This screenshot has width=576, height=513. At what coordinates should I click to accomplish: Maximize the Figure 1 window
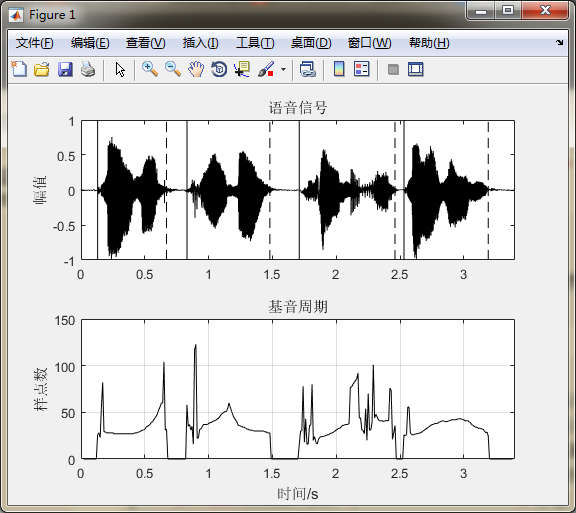click(508, 10)
